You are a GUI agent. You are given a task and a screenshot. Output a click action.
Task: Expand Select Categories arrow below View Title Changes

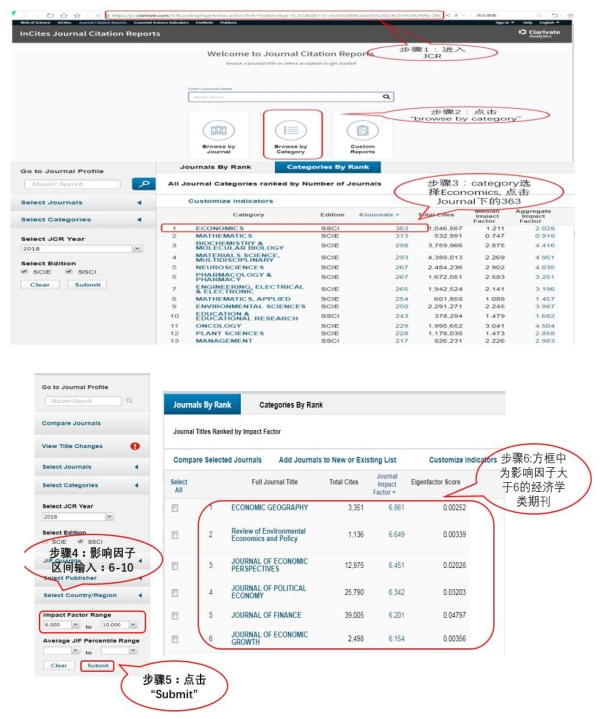pyautogui.click(x=136, y=485)
